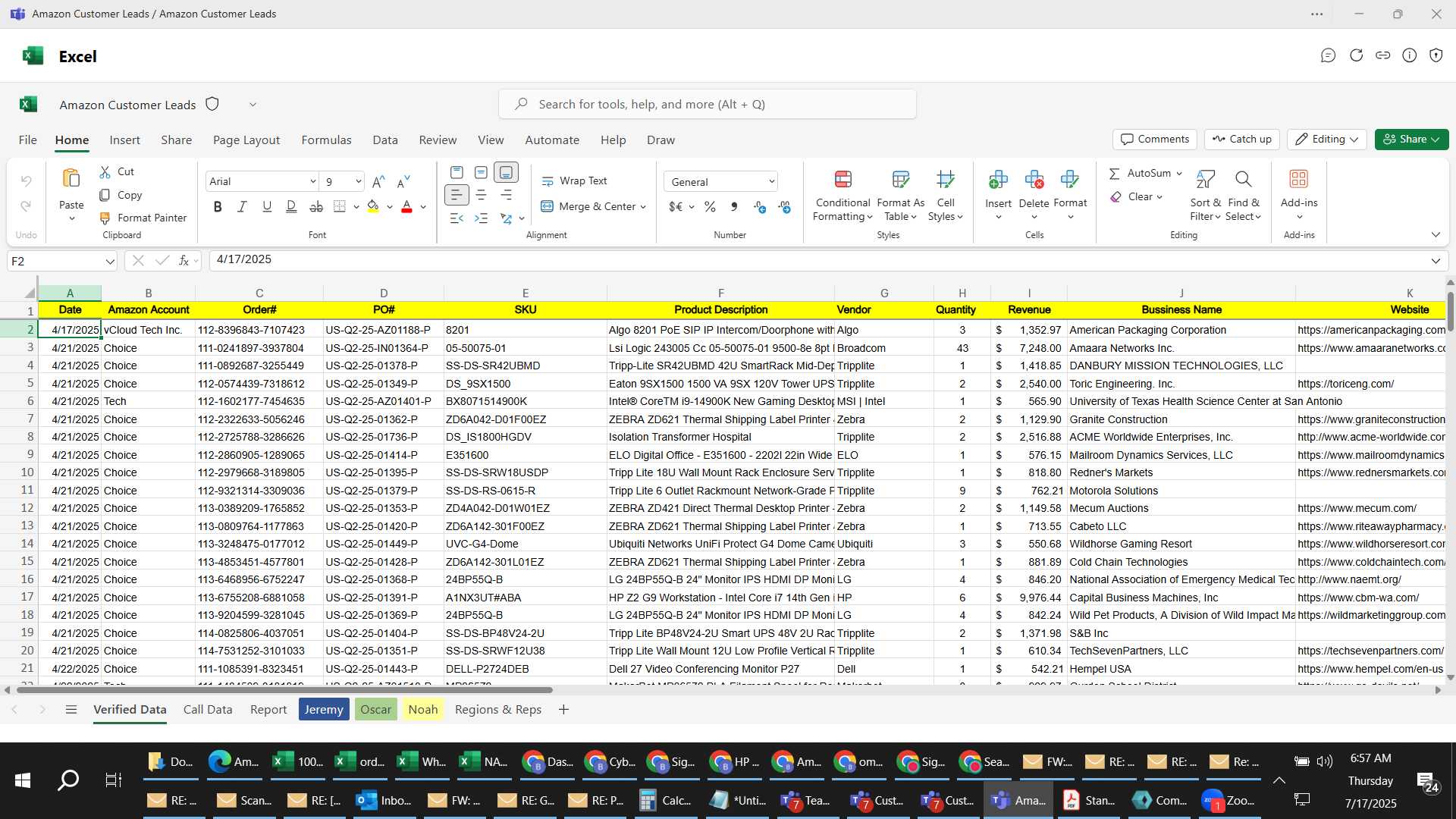Screen dimensions: 1456x819
Task: Open Format As Table
Action: coord(900,196)
